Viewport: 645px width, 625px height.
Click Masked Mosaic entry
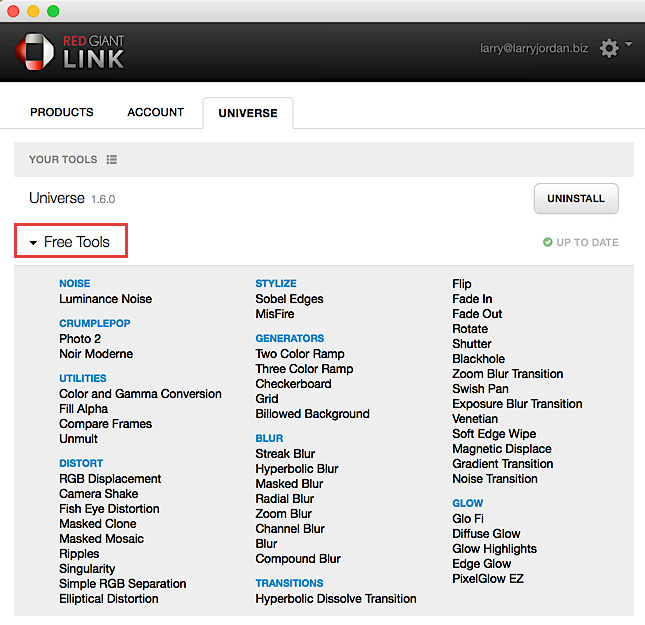point(101,539)
